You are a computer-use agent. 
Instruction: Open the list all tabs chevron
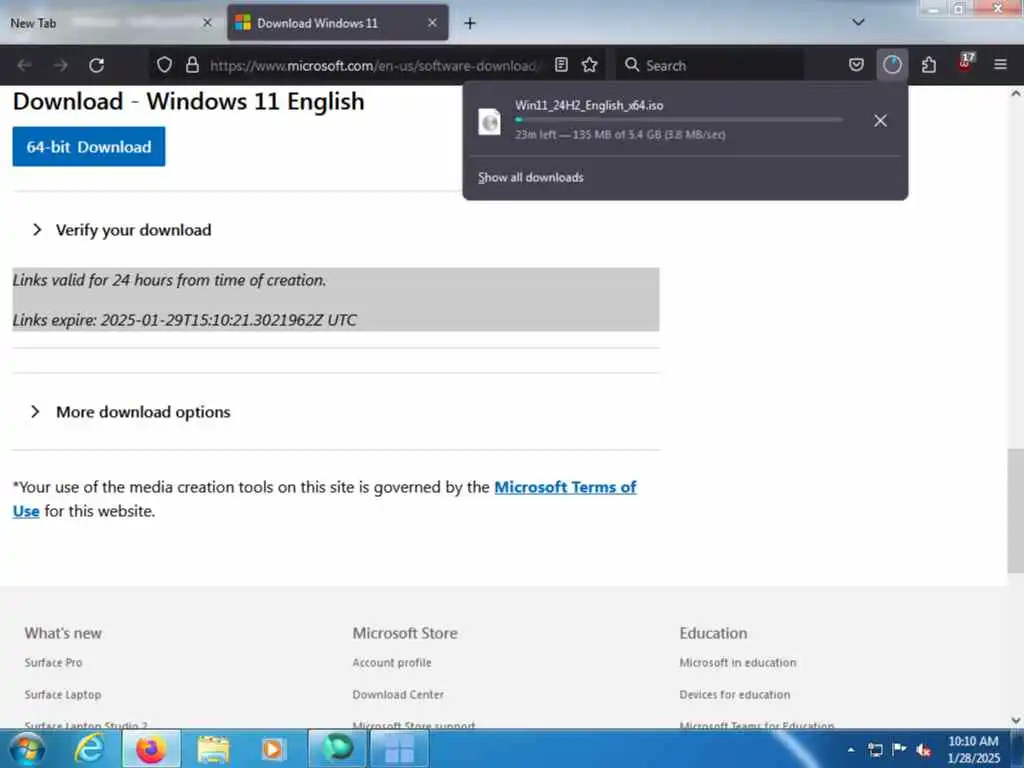[x=859, y=22]
